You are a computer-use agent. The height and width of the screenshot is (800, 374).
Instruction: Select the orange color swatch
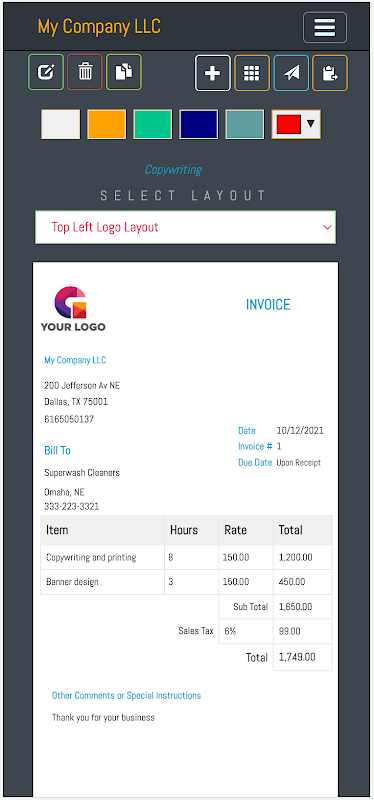point(107,124)
